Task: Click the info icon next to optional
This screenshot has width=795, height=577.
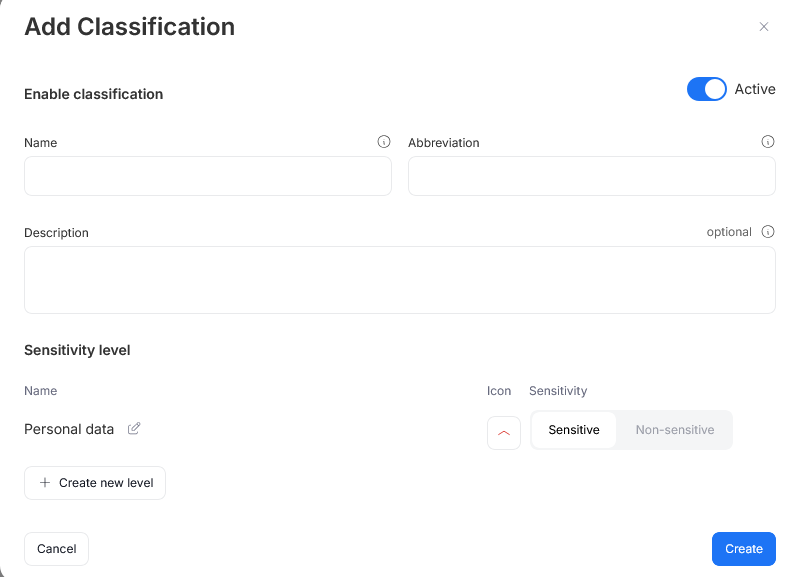Action: (768, 232)
